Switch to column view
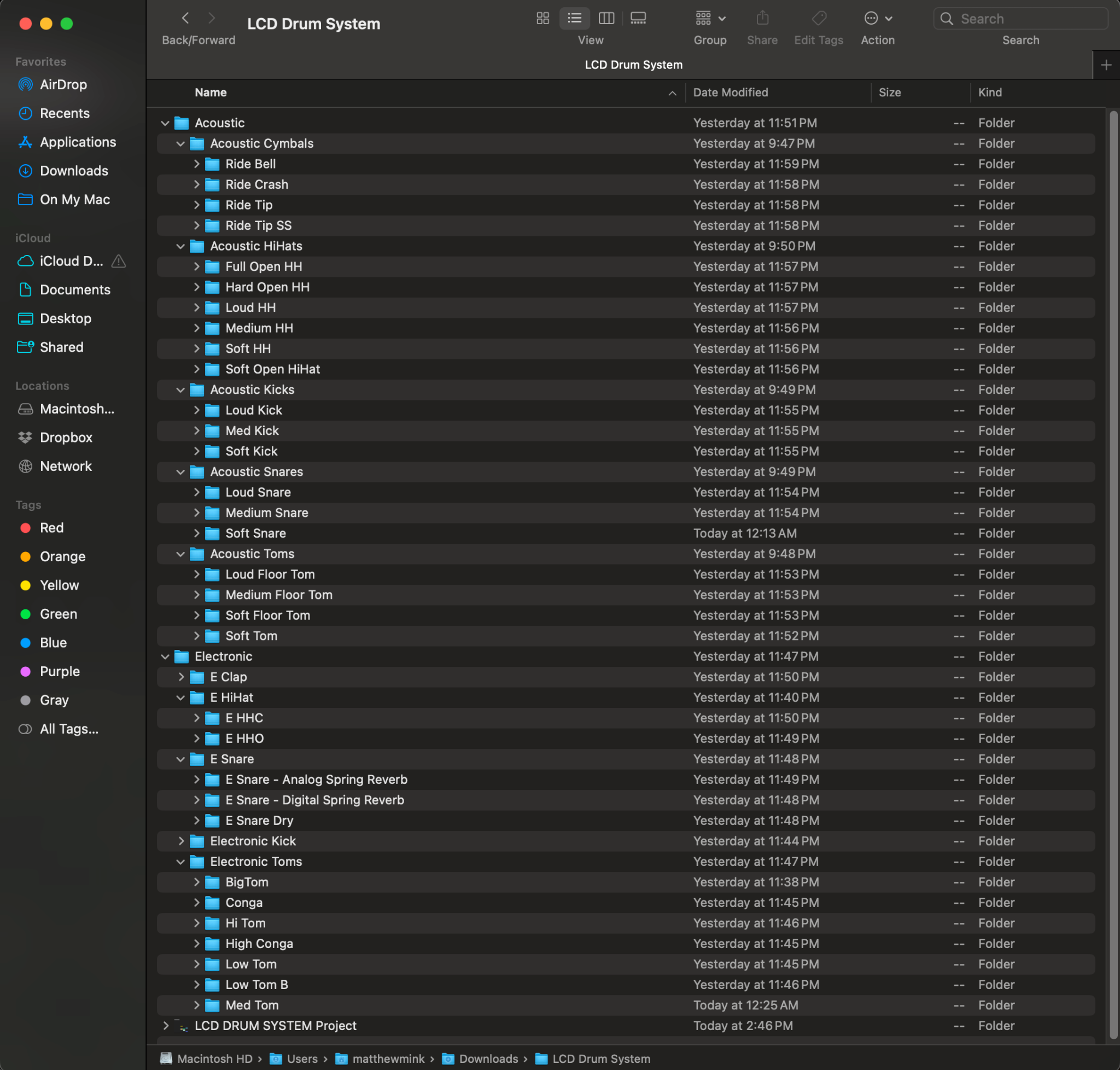 click(x=606, y=18)
